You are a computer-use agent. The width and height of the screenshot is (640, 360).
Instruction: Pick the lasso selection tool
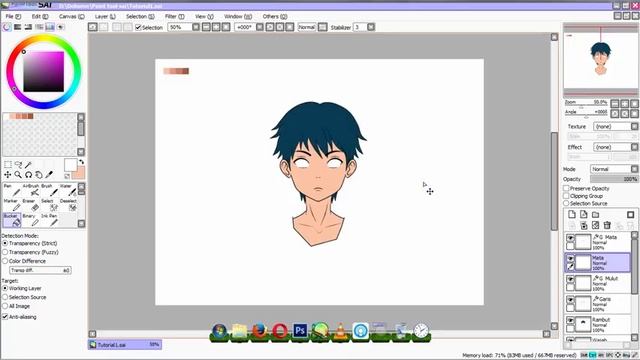tap(18, 164)
